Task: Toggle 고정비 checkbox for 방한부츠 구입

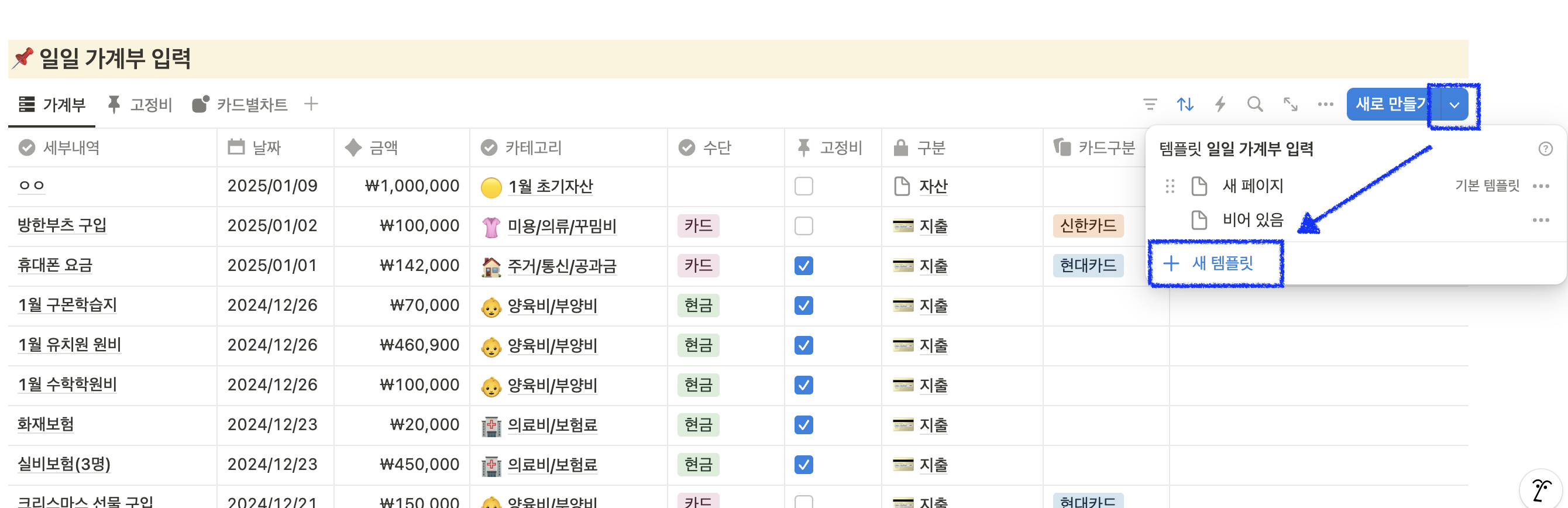Action: [803, 226]
